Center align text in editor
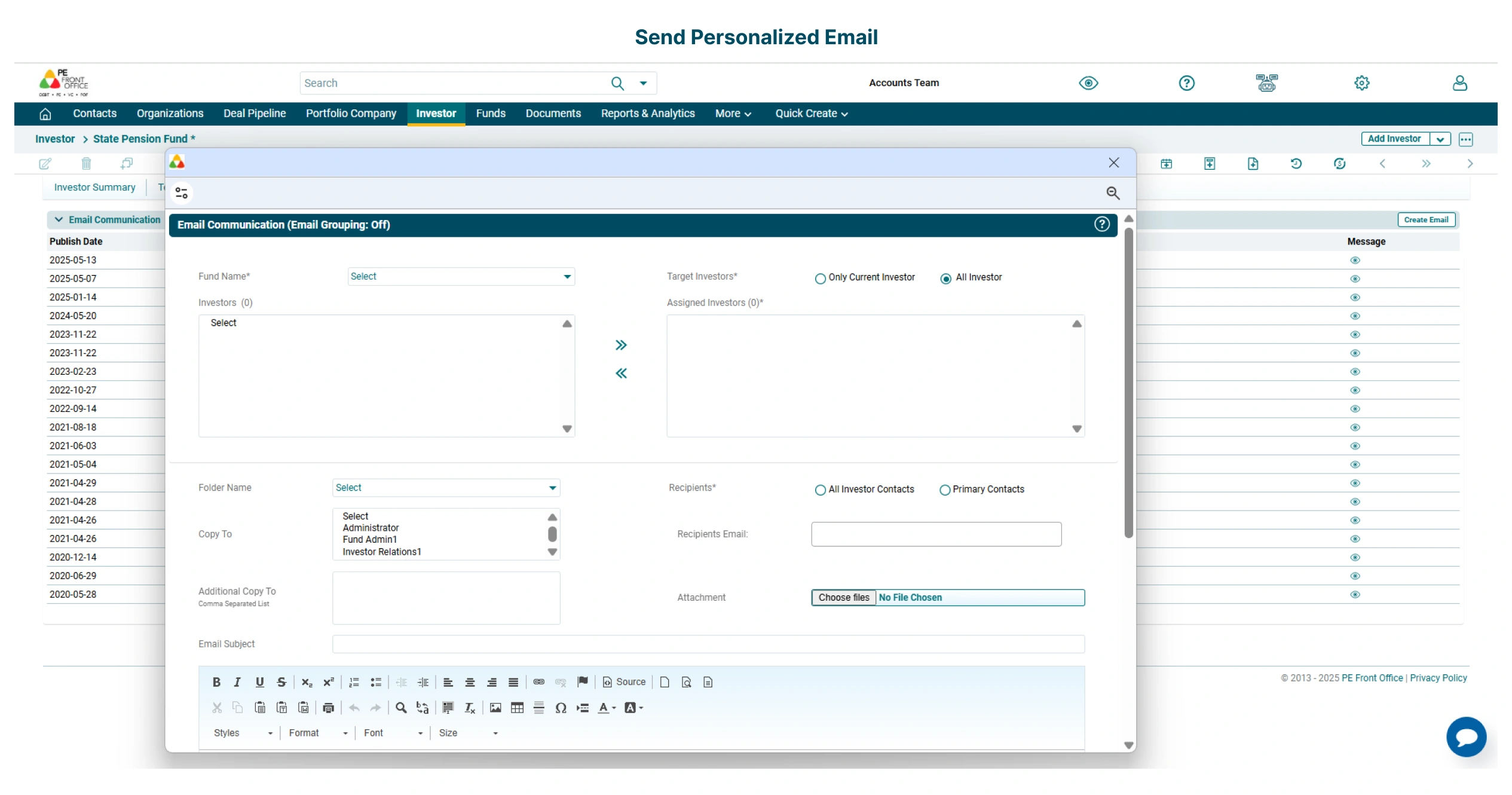Image resolution: width=1512 pixels, height=795 pixels. (470, 682)
